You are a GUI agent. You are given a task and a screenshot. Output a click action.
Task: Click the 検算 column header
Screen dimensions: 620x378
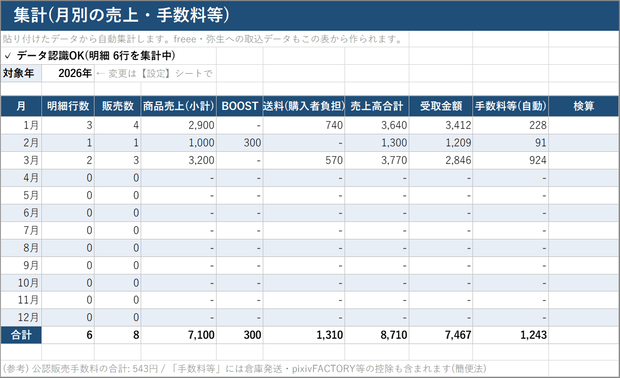(584, 106)
